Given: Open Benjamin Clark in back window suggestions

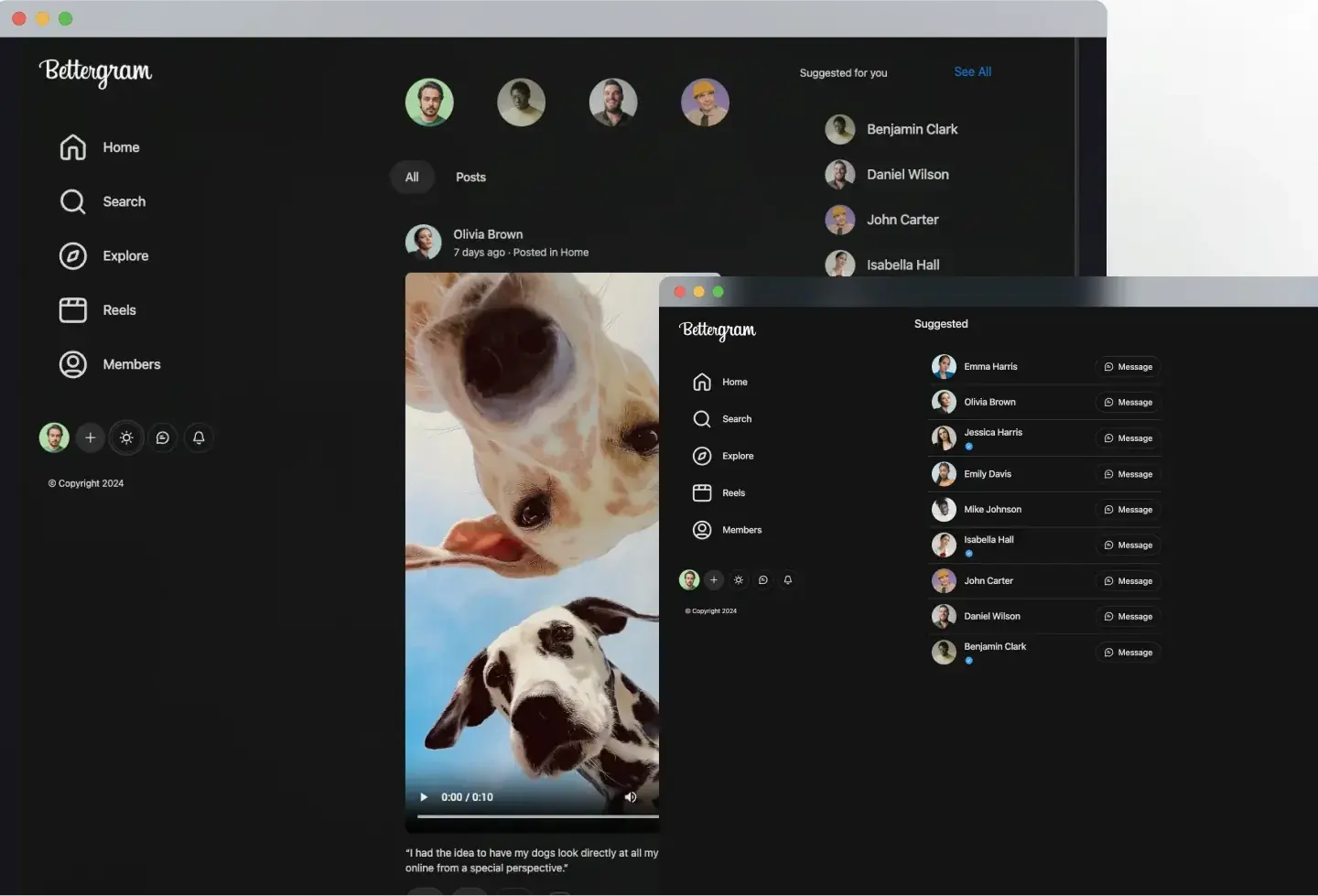Looking at the screenshot, I should point(891,129).
